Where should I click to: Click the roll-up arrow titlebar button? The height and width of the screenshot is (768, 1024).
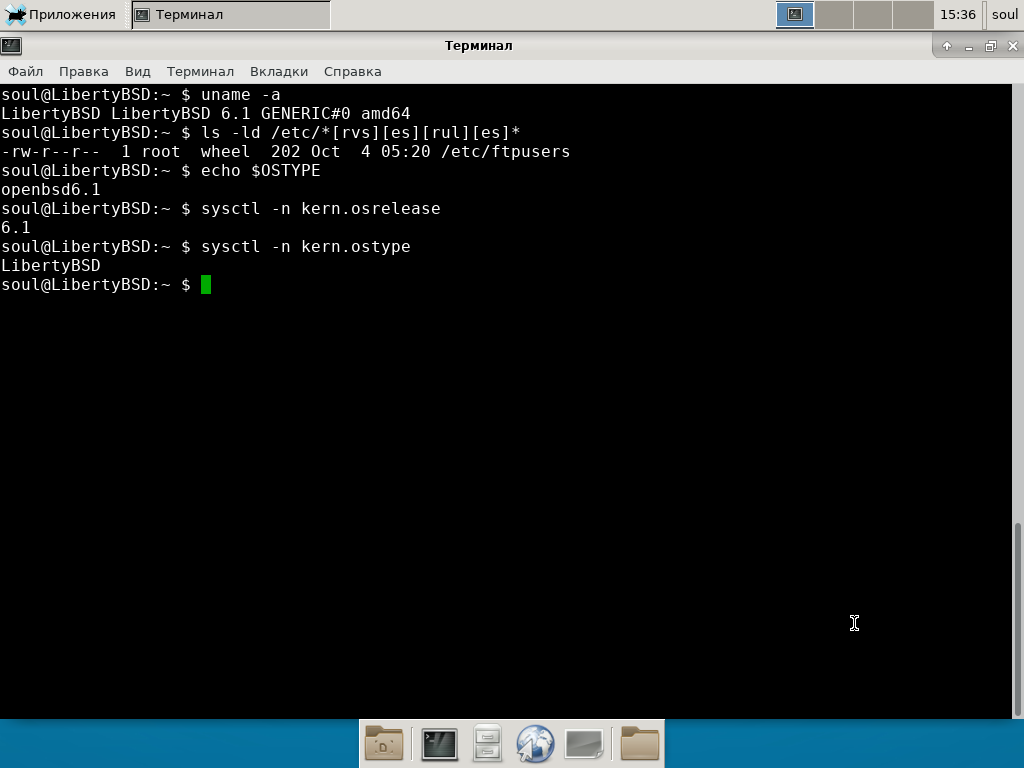coord(947,46)
